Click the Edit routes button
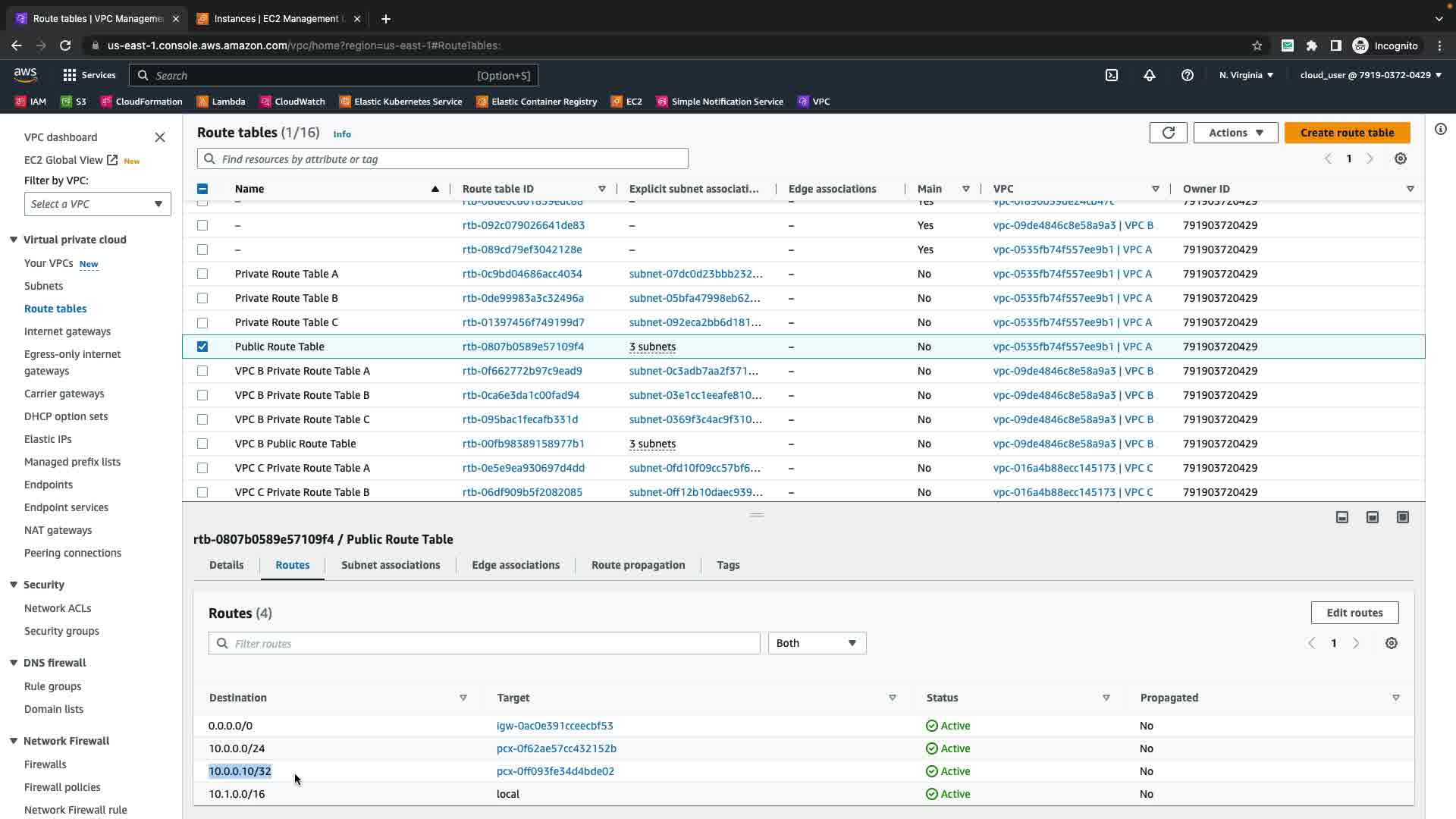Image resolution: width=1456 pixels, height=819 pixels. [x=1354, y=613]
